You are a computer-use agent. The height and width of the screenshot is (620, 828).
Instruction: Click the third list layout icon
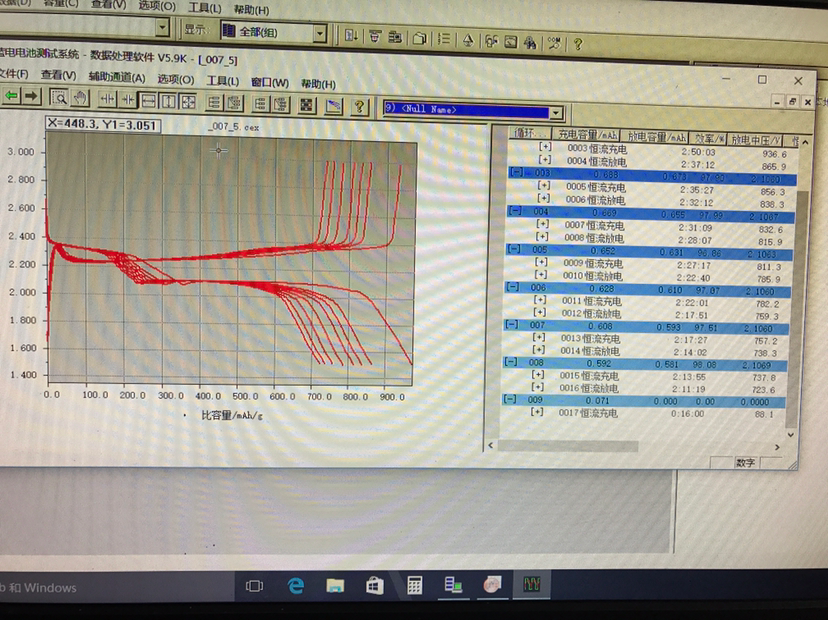point(260,104)
